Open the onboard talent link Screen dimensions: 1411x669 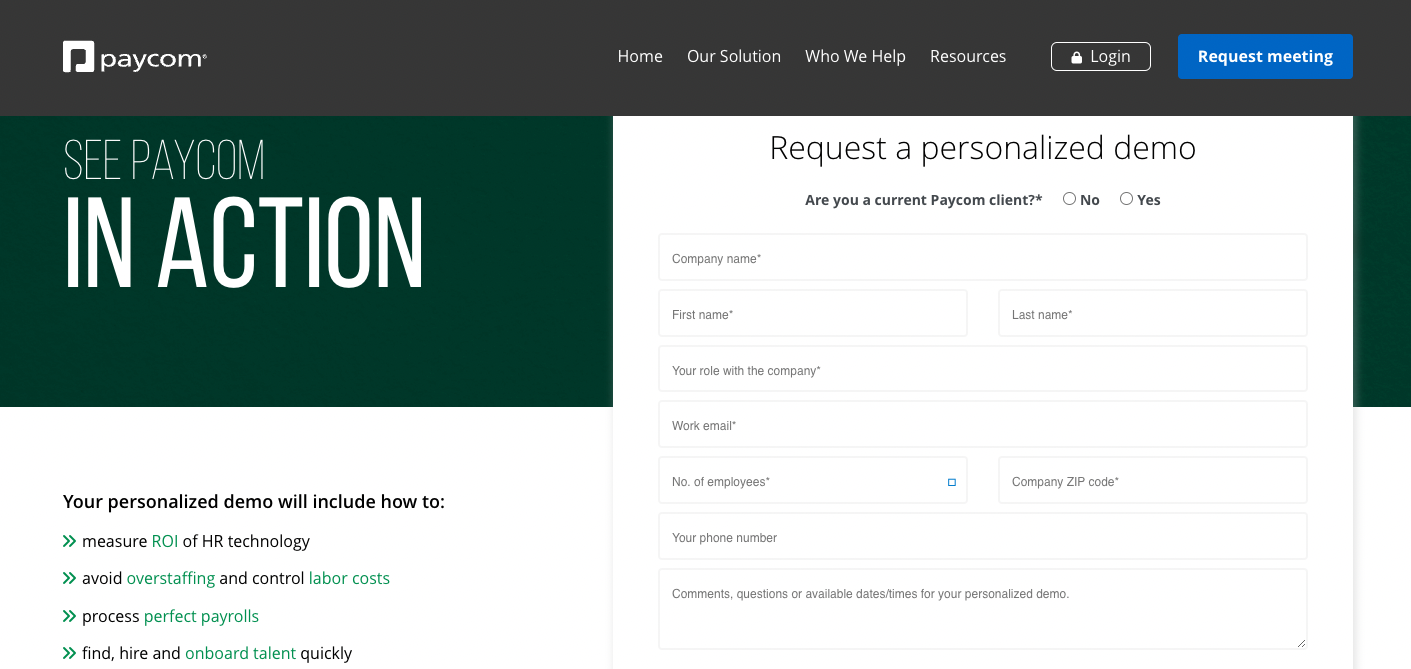pyautogui.click(x=240, y=653)
